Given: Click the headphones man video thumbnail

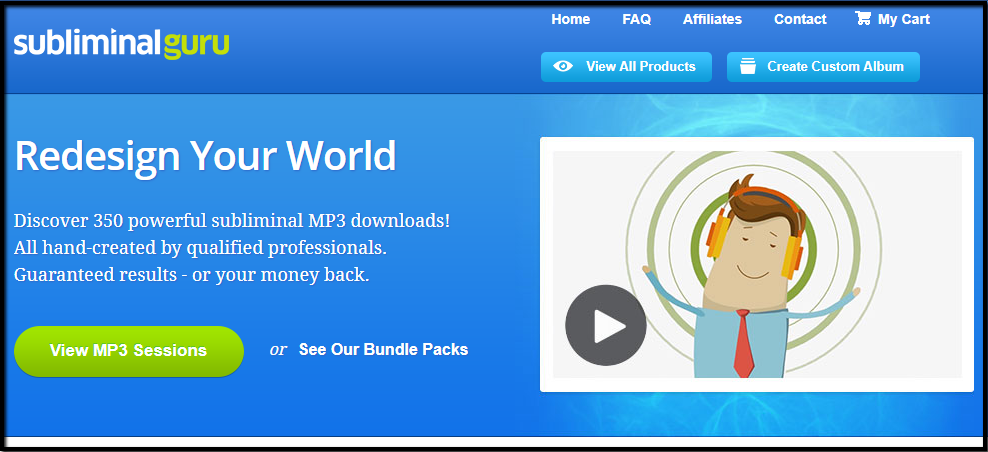Looking at the screenshot, I should click(x=757, y=264).
